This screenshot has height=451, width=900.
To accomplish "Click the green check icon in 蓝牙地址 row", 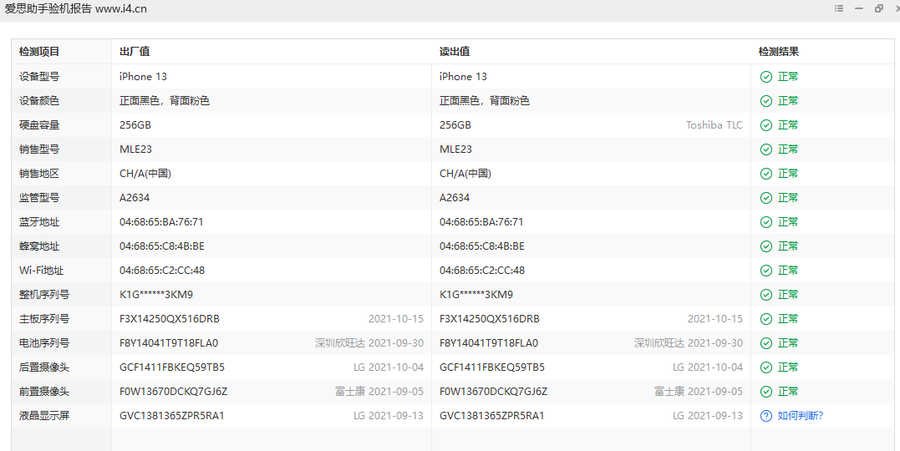I will coord(766,222).
